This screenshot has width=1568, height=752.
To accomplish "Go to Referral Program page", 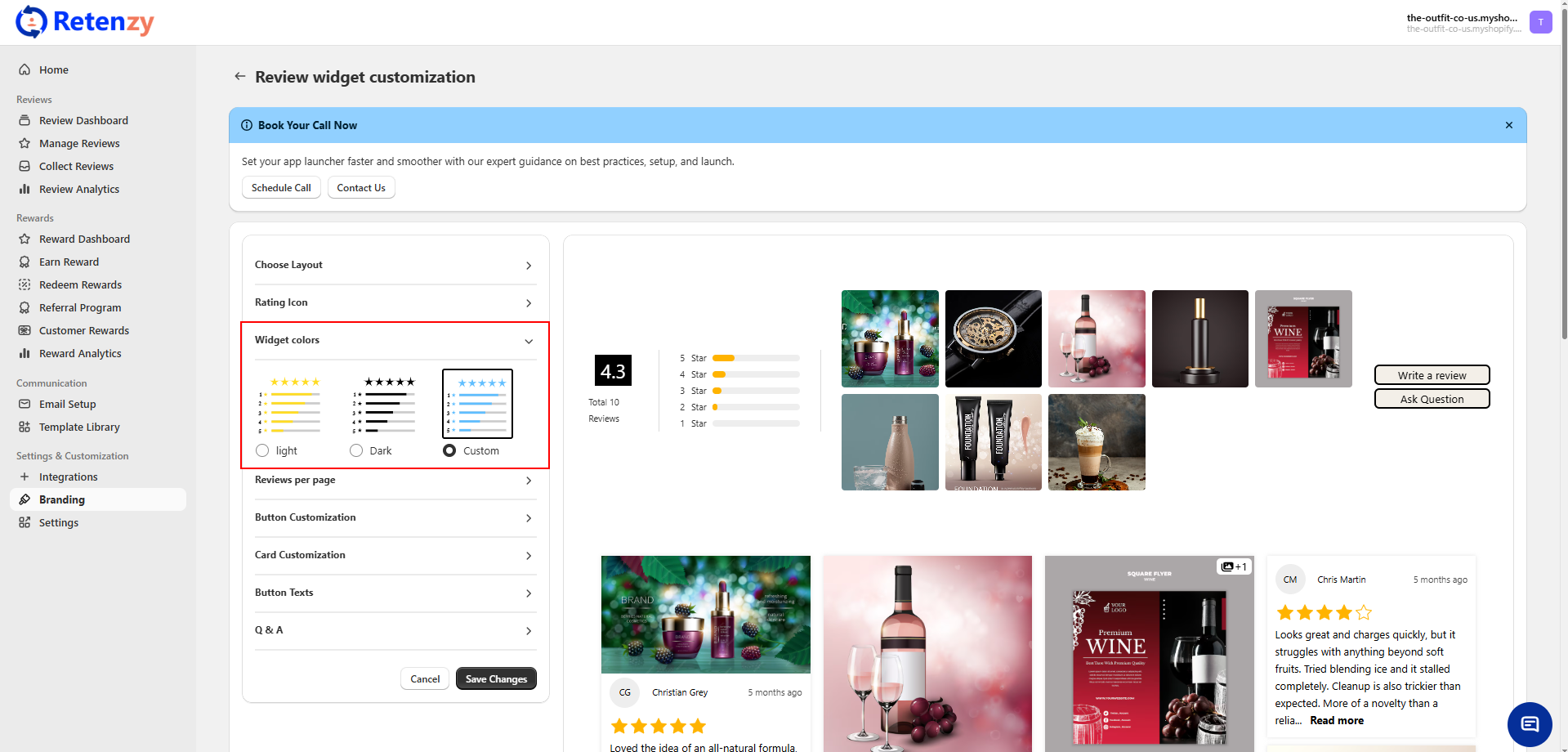I will point(80,307).
